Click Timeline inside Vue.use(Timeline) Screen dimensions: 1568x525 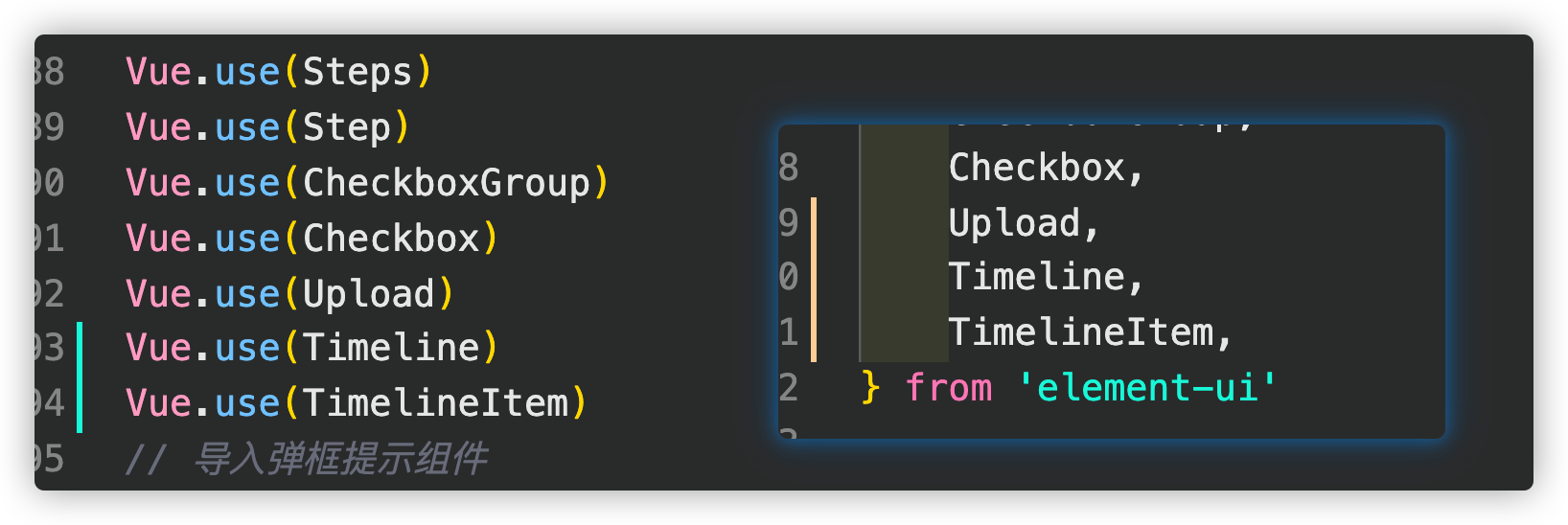coord(391,348)
